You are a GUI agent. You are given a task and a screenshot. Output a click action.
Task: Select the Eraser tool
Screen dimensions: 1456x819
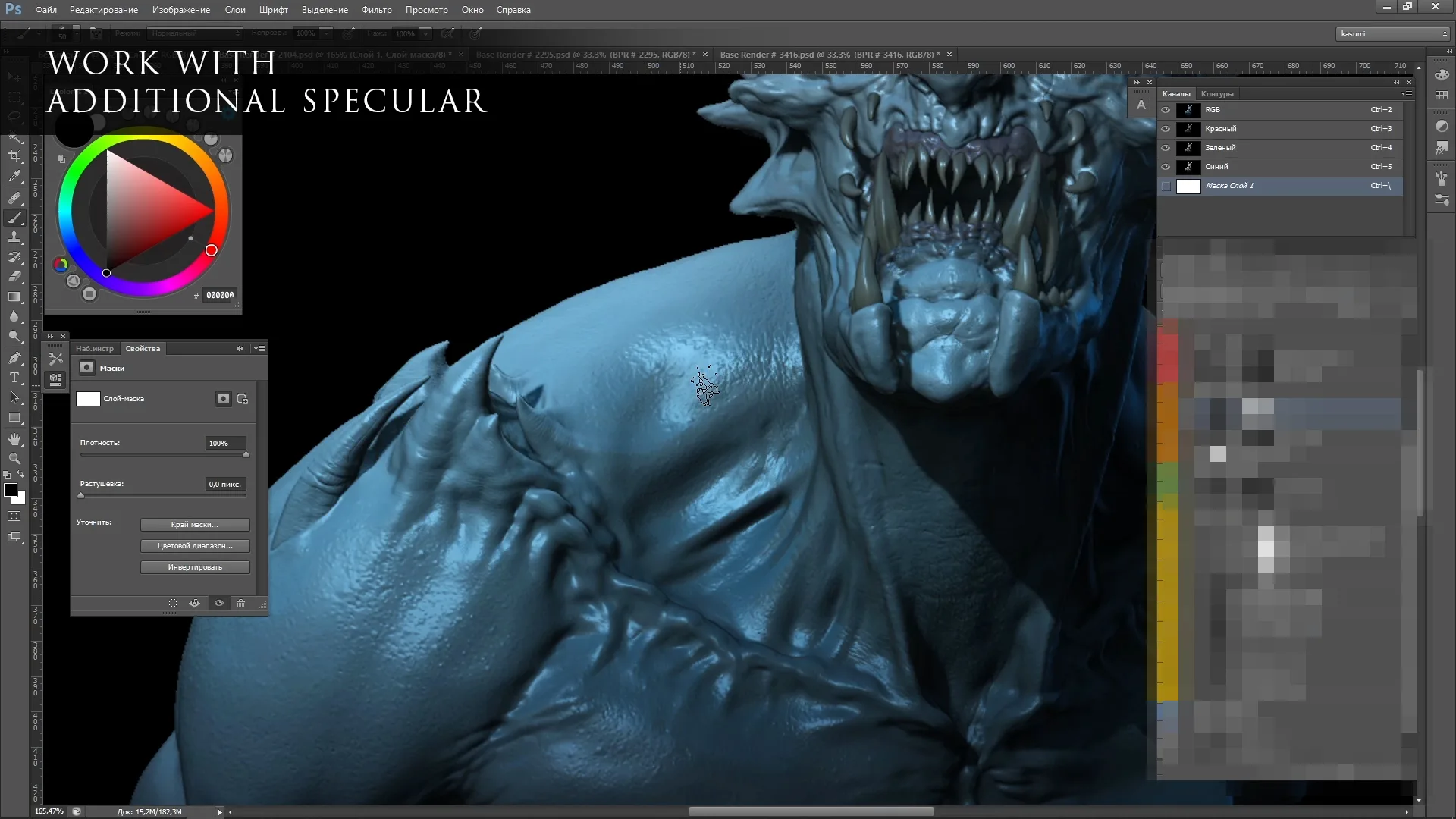coord(15,277)
